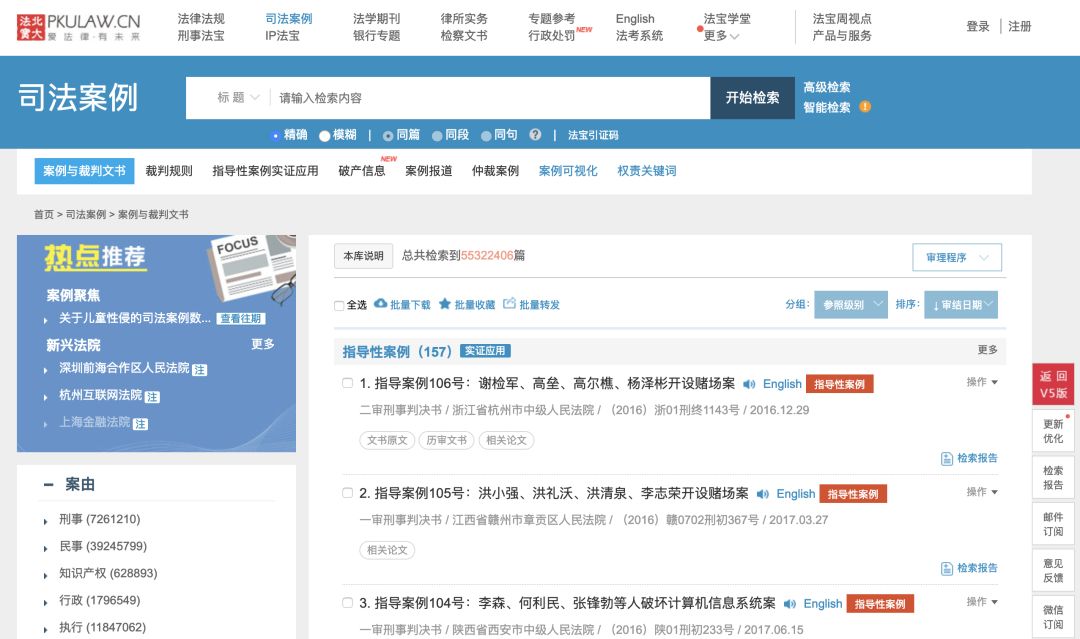This screenshot has height=639, width=1080.
Task: Select the 模糊 search mode radio button
Action: tap(323, 136)
